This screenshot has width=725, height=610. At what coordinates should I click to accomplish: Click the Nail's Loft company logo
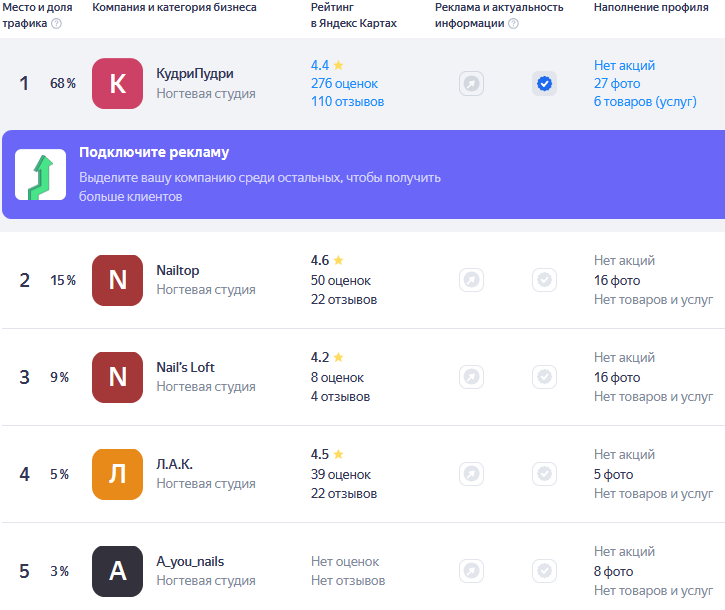point(117,377)
